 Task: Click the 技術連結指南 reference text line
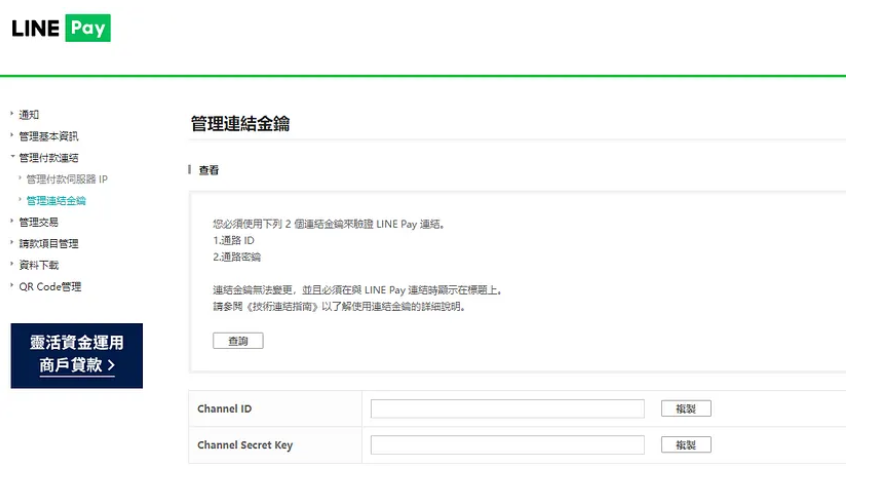tap(338, 307)
